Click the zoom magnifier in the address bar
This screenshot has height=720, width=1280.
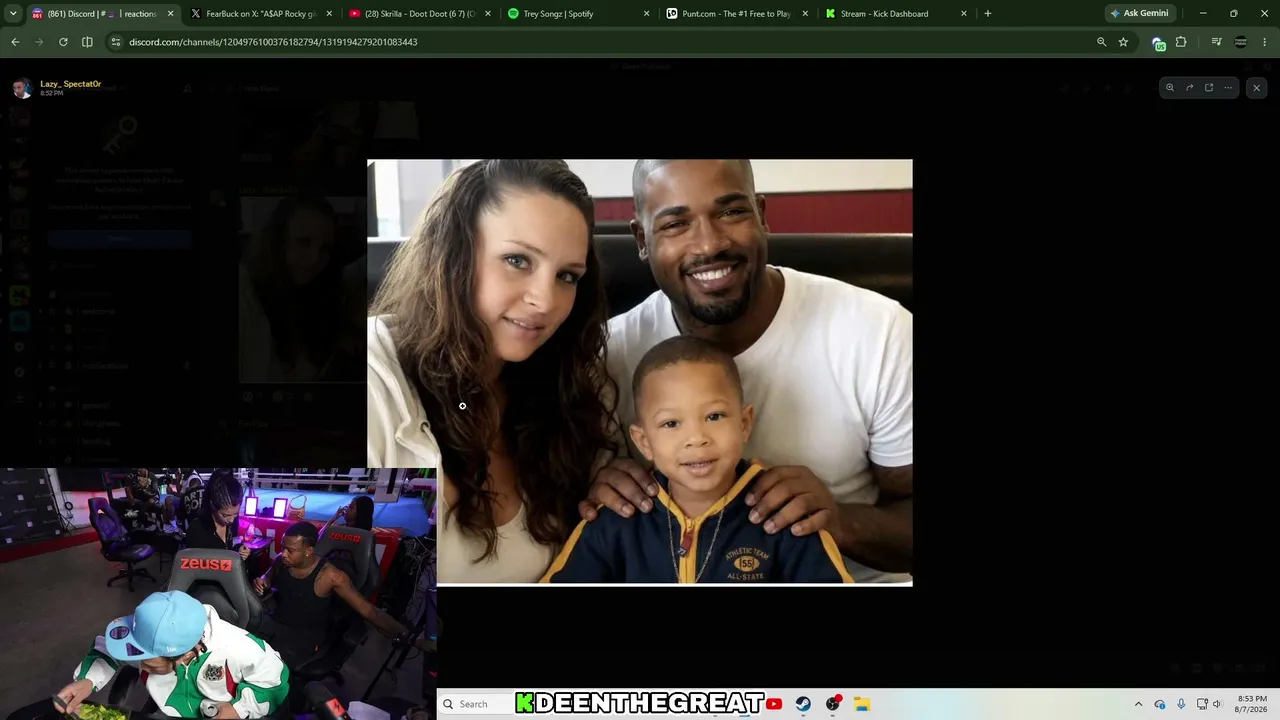tap(1102, 42)
